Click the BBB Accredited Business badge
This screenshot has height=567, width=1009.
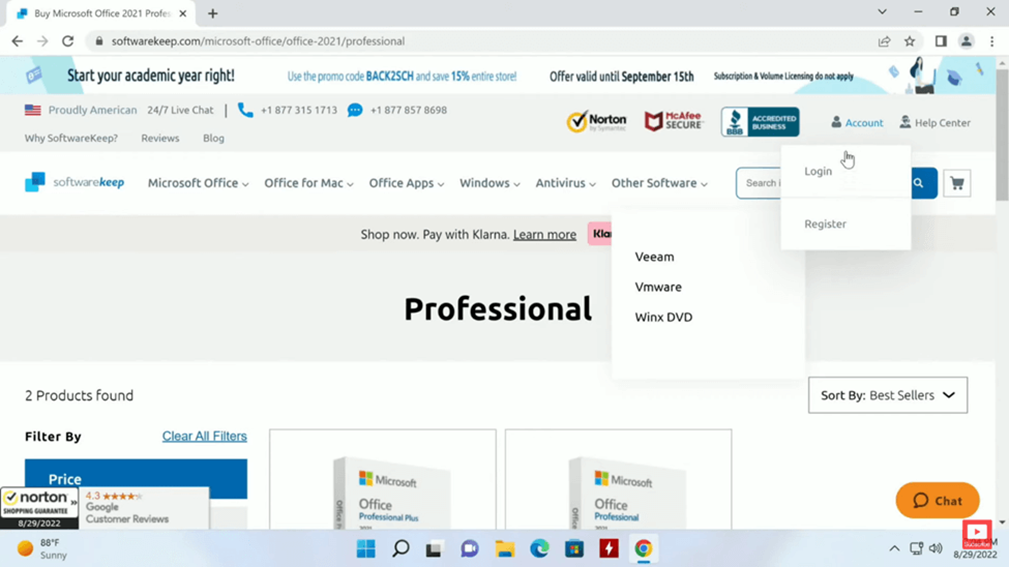(x=760, y=122)
